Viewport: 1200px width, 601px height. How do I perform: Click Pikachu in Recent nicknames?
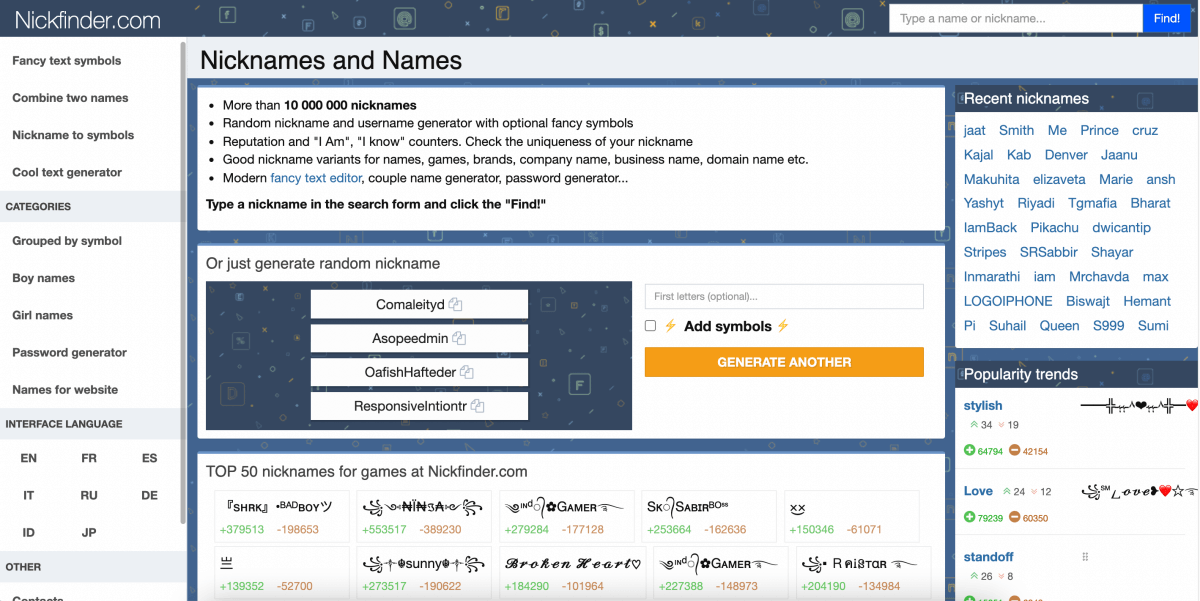(x=1054, y=228)
